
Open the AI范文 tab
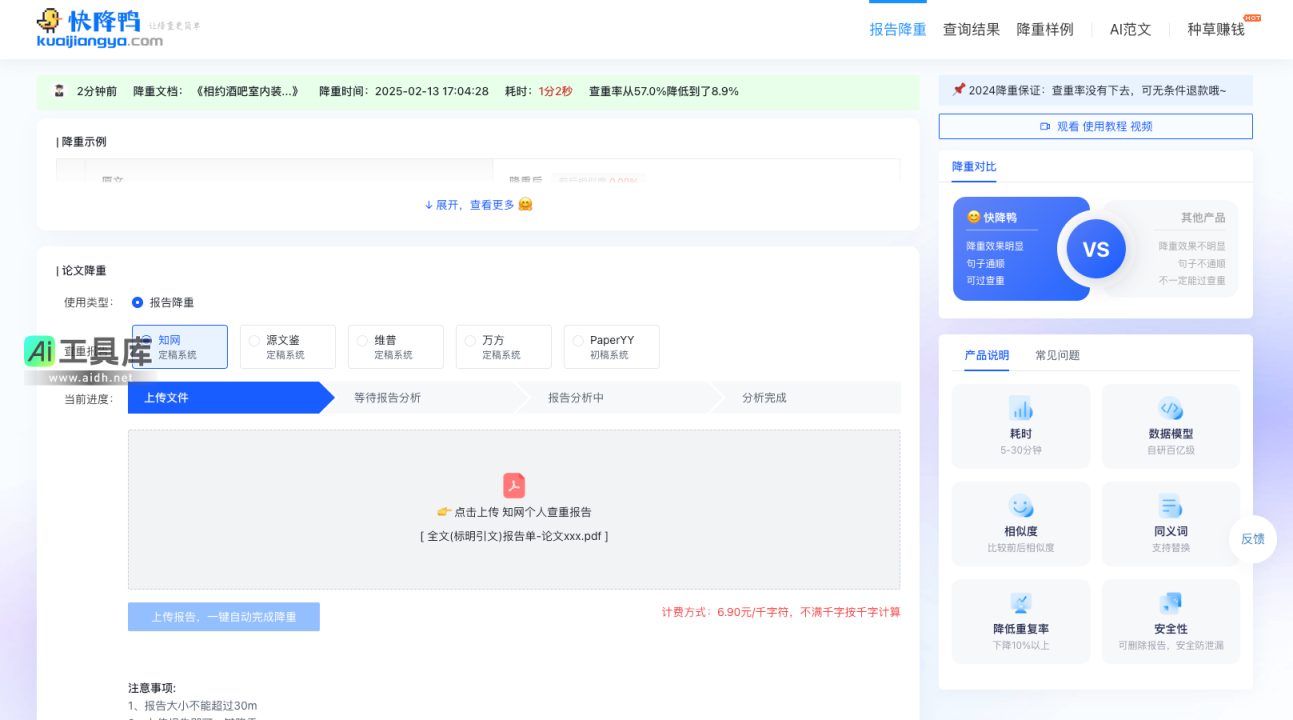1129,30
